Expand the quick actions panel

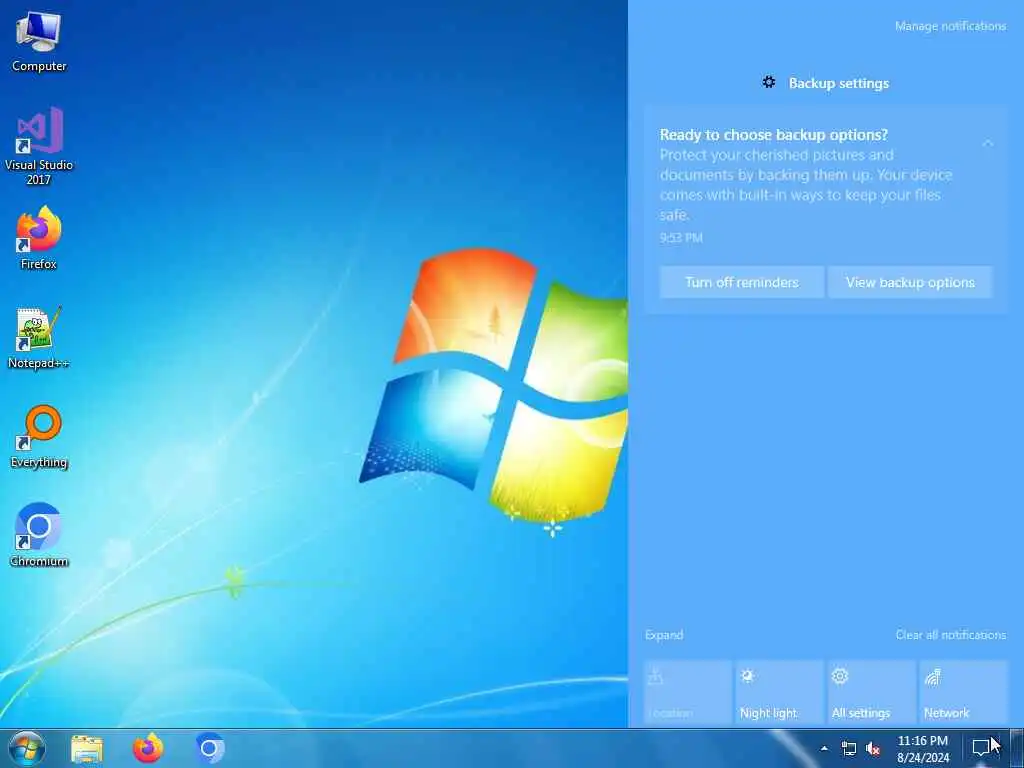coord(664,635)
